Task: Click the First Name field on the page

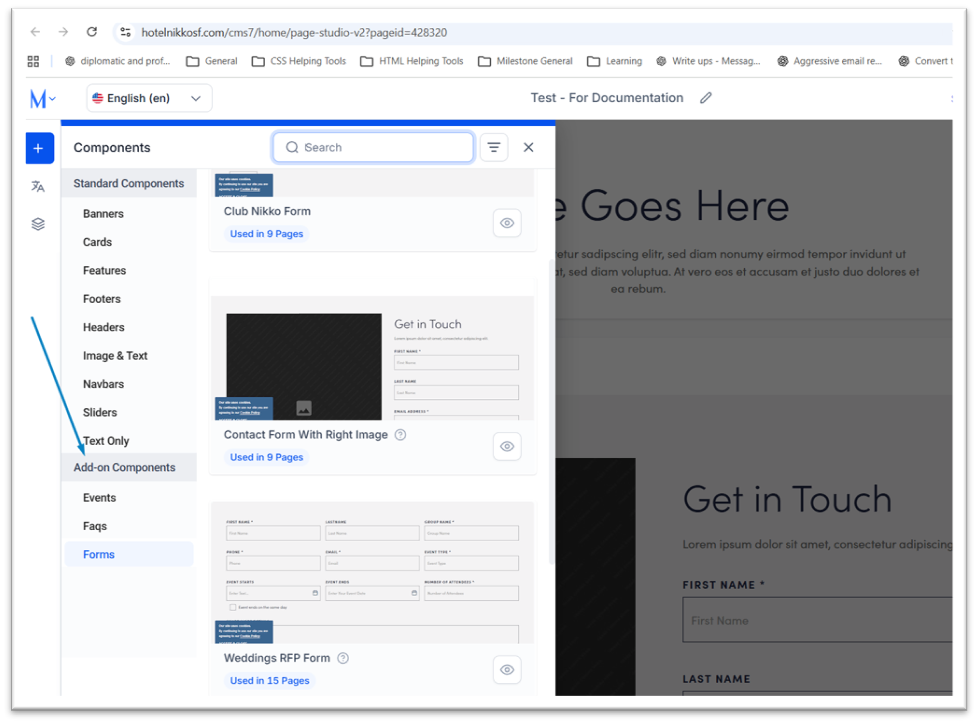Action: pyautogui.click(x=817, y=620)
